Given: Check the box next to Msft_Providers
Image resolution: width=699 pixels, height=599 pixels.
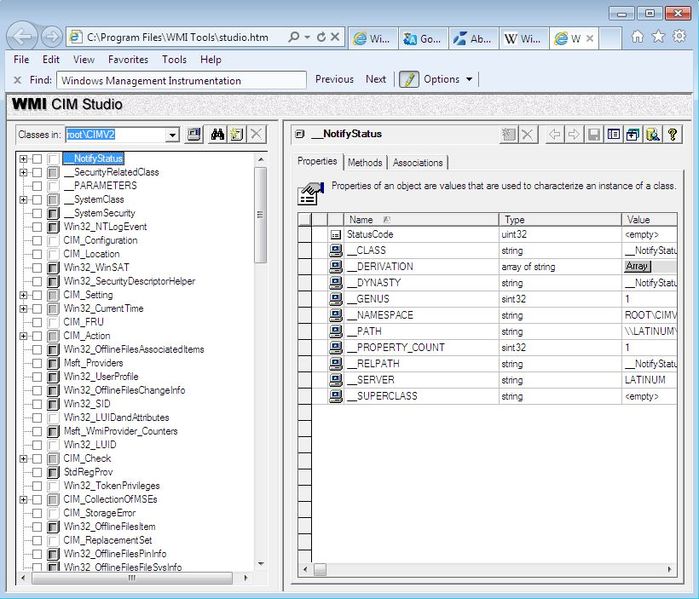Looking at the screenshot, I should click(x=37, y=363).
